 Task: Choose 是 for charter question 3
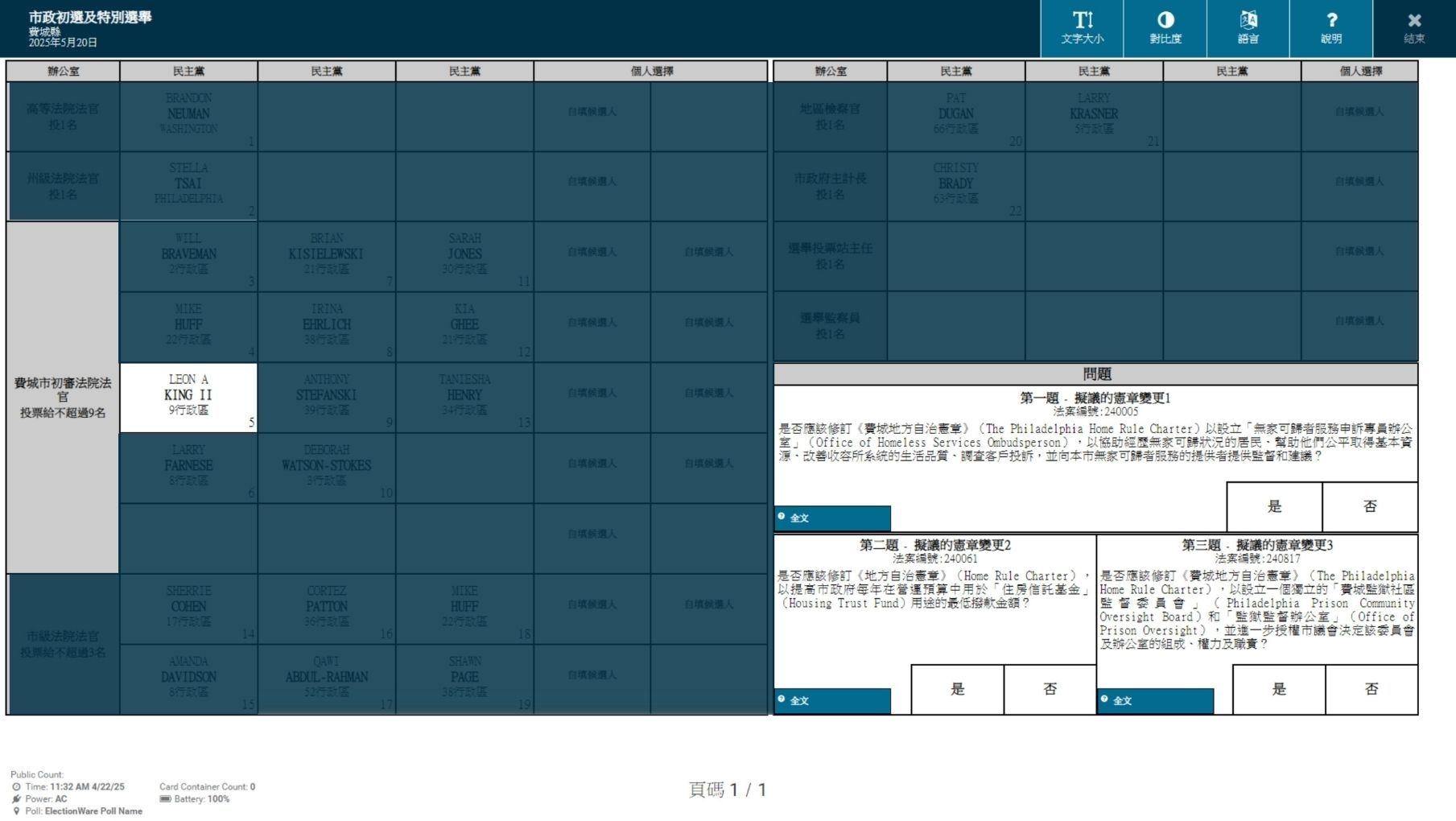tap(1279, 689)
